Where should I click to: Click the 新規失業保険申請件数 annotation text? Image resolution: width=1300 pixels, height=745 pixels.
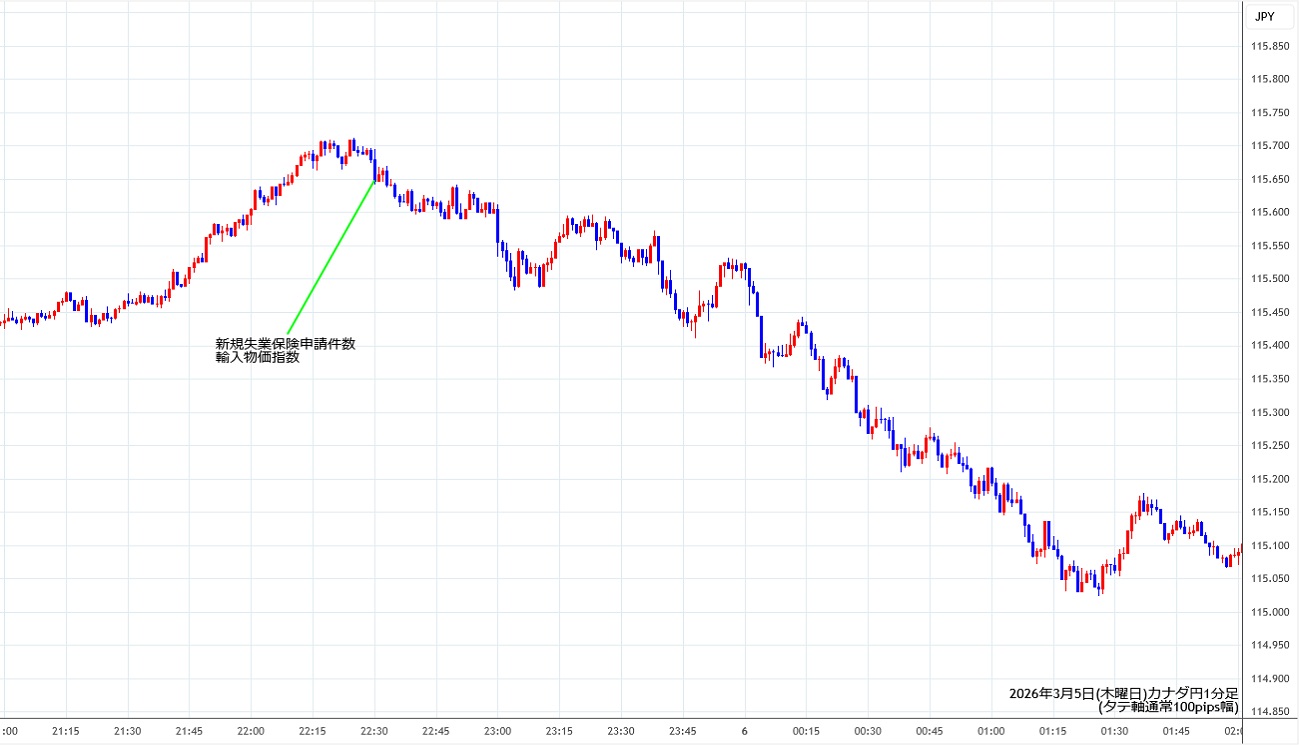(x=285, y=344)
